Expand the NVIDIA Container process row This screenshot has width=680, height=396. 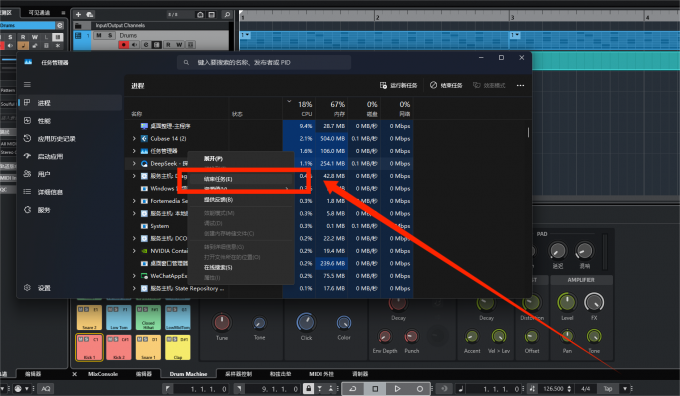click(134, 251)
